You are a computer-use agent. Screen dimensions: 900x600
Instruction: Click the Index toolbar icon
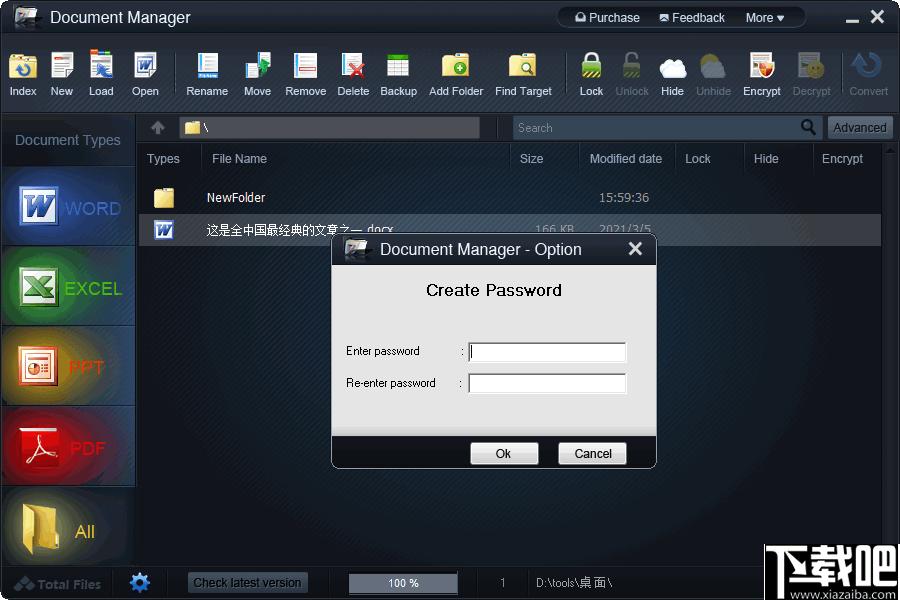(x=22, y=67)
